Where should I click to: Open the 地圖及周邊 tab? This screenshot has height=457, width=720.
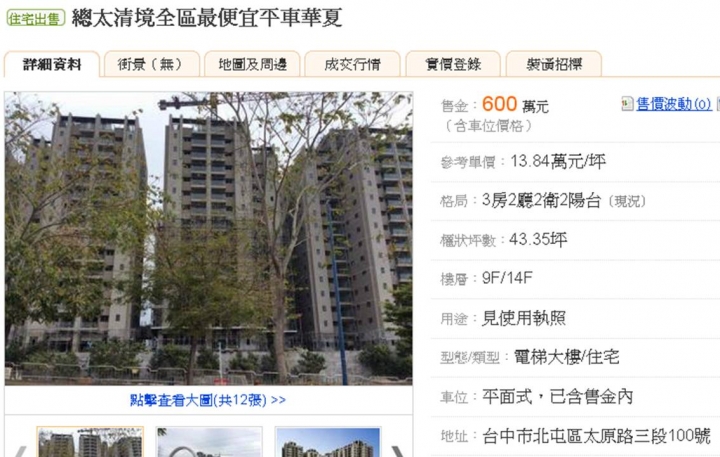coord(252,64)
